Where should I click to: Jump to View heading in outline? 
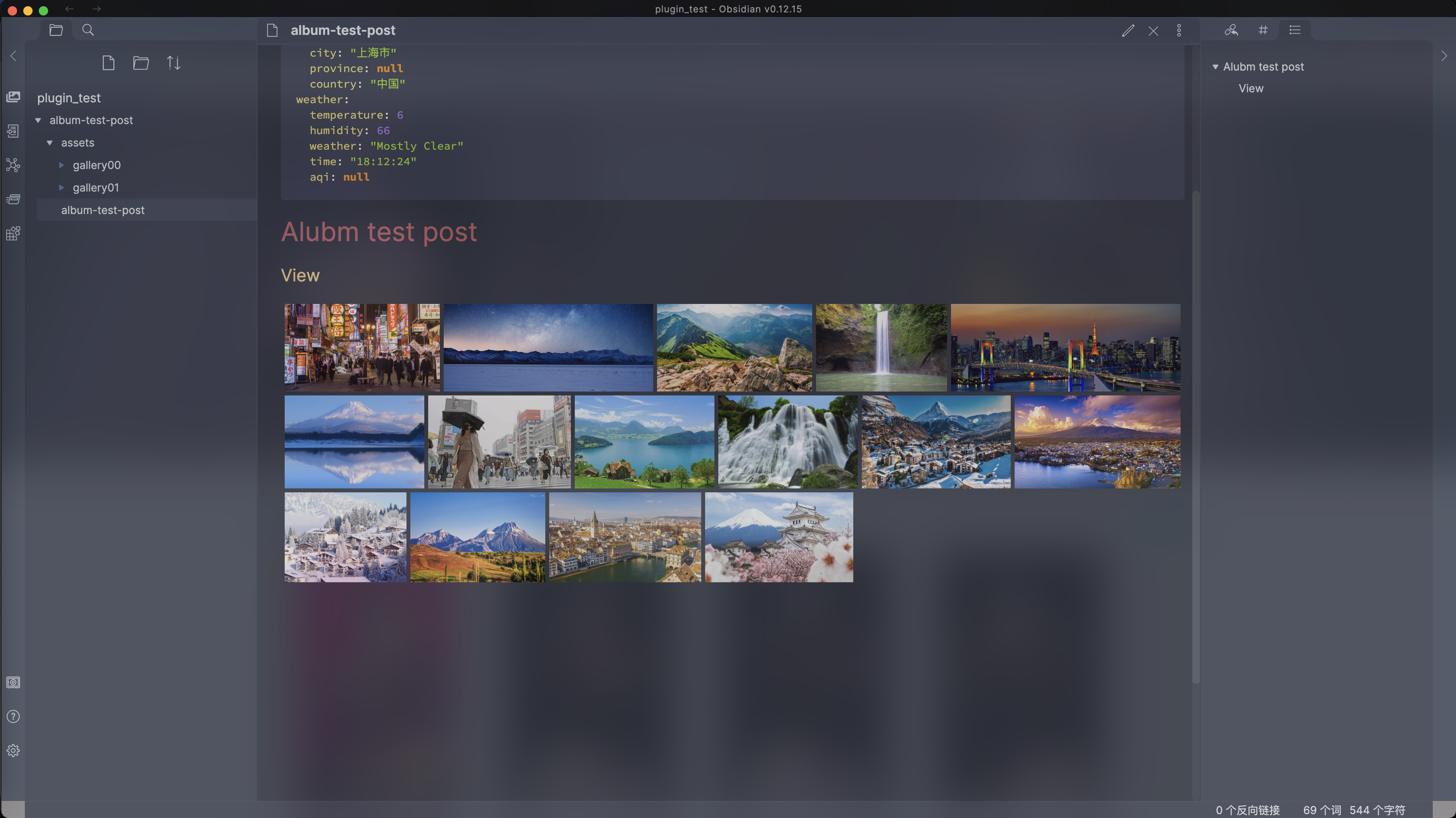coord(1250,89)
